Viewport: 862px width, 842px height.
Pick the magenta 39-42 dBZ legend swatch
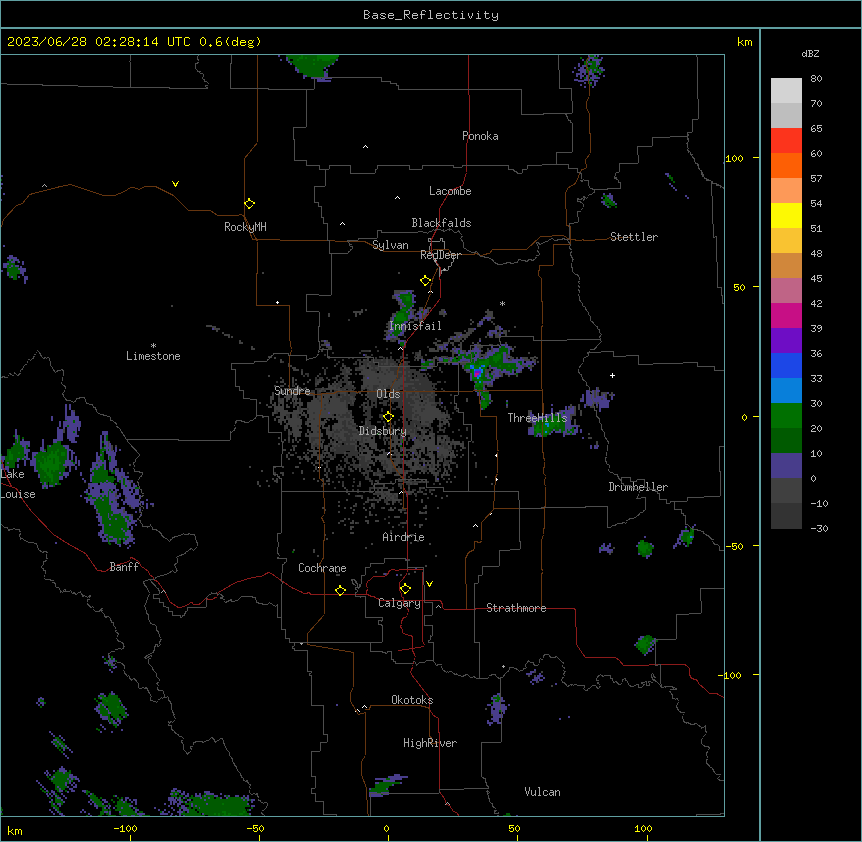(786, 315)
